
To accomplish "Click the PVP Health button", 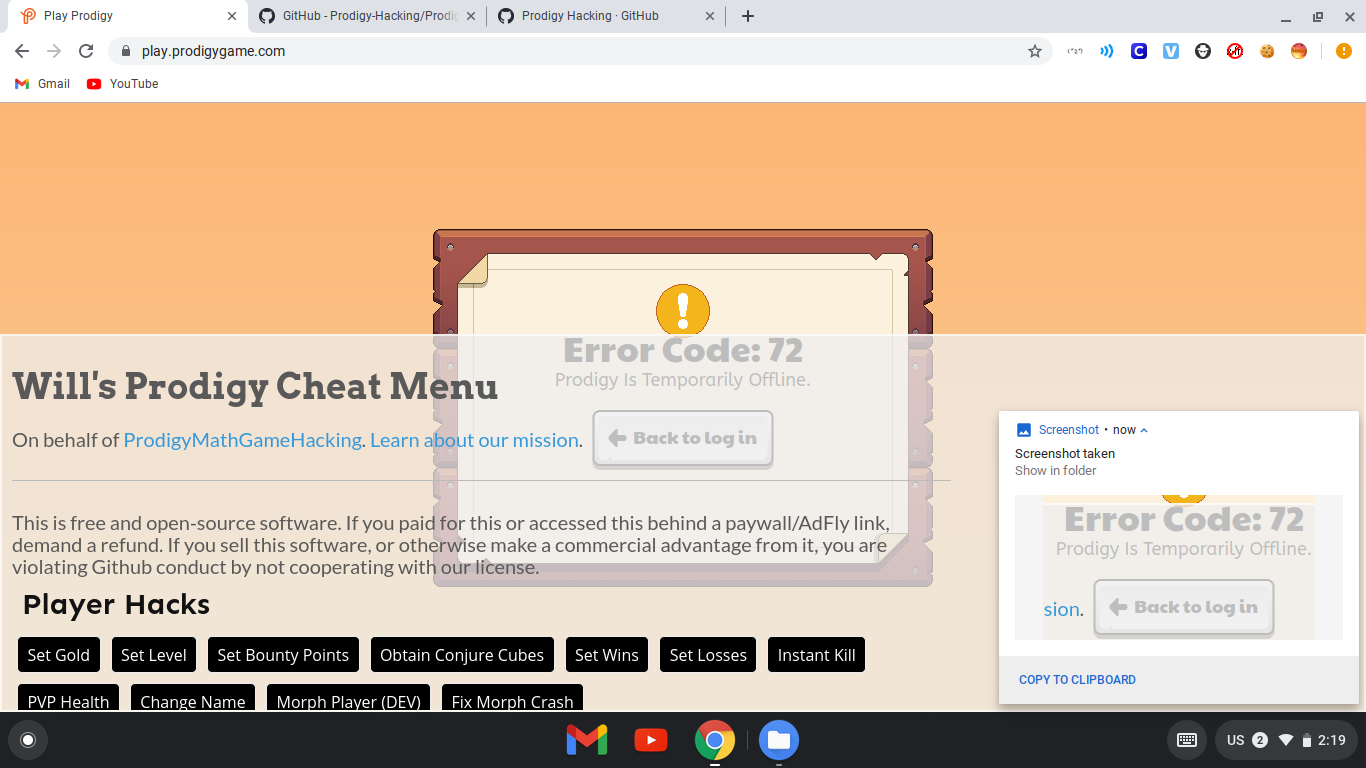I will (x=69, y=698).
